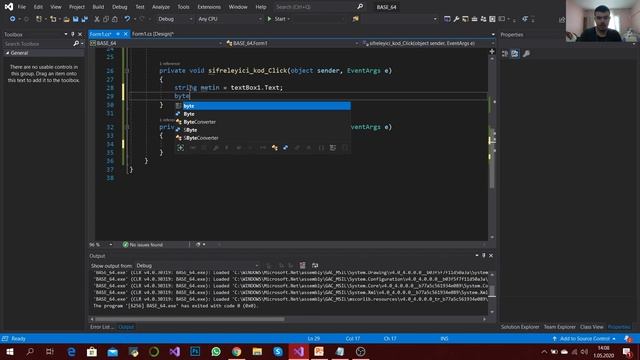The height and width of the screenshot is (360, 640).
Task: Click the New Project icon
Action: (39, 19)
